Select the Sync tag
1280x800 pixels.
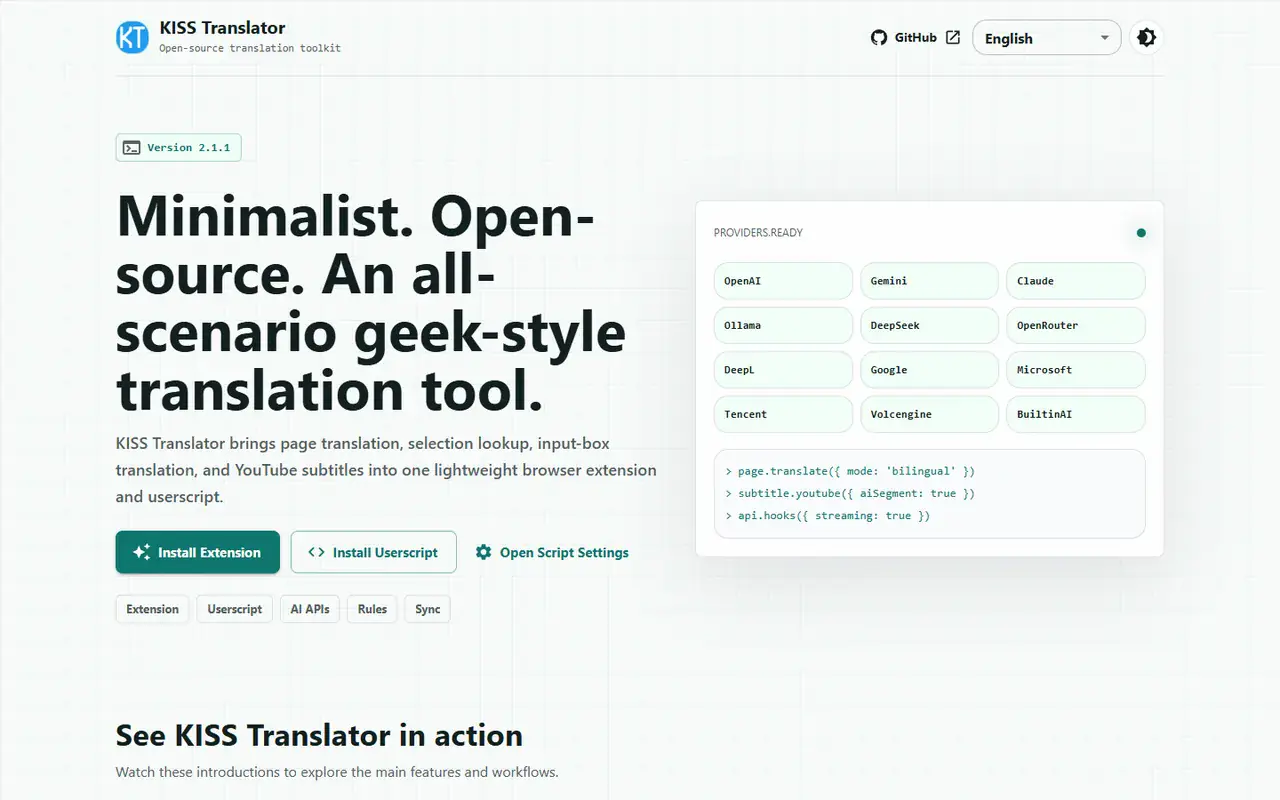click(x=428, y=609)
